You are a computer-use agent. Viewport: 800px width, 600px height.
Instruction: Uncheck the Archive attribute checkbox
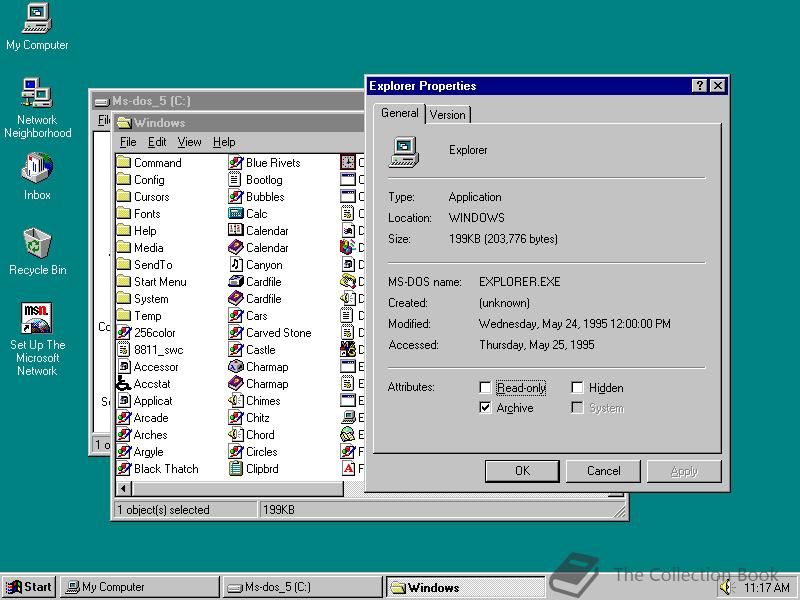pos(485,408)
